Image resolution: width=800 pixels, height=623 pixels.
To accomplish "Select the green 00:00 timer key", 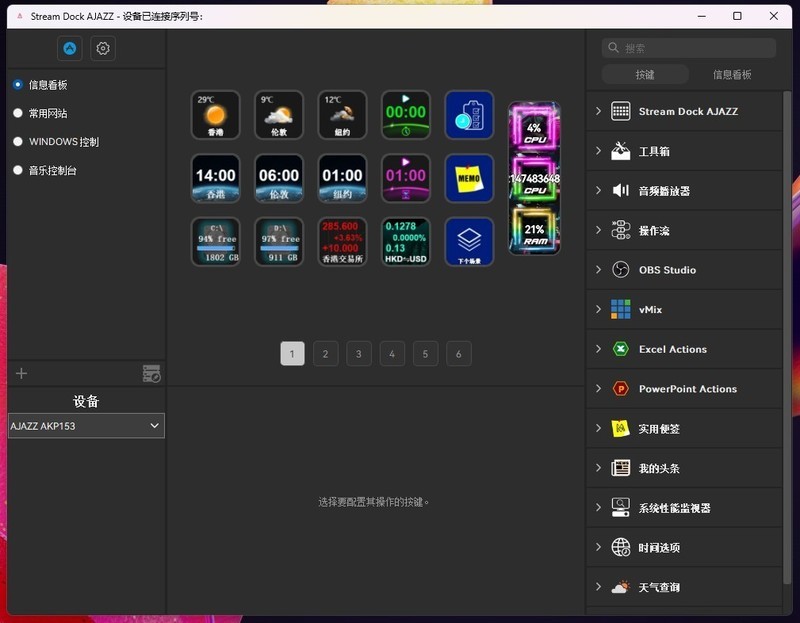I will (406, 115).
